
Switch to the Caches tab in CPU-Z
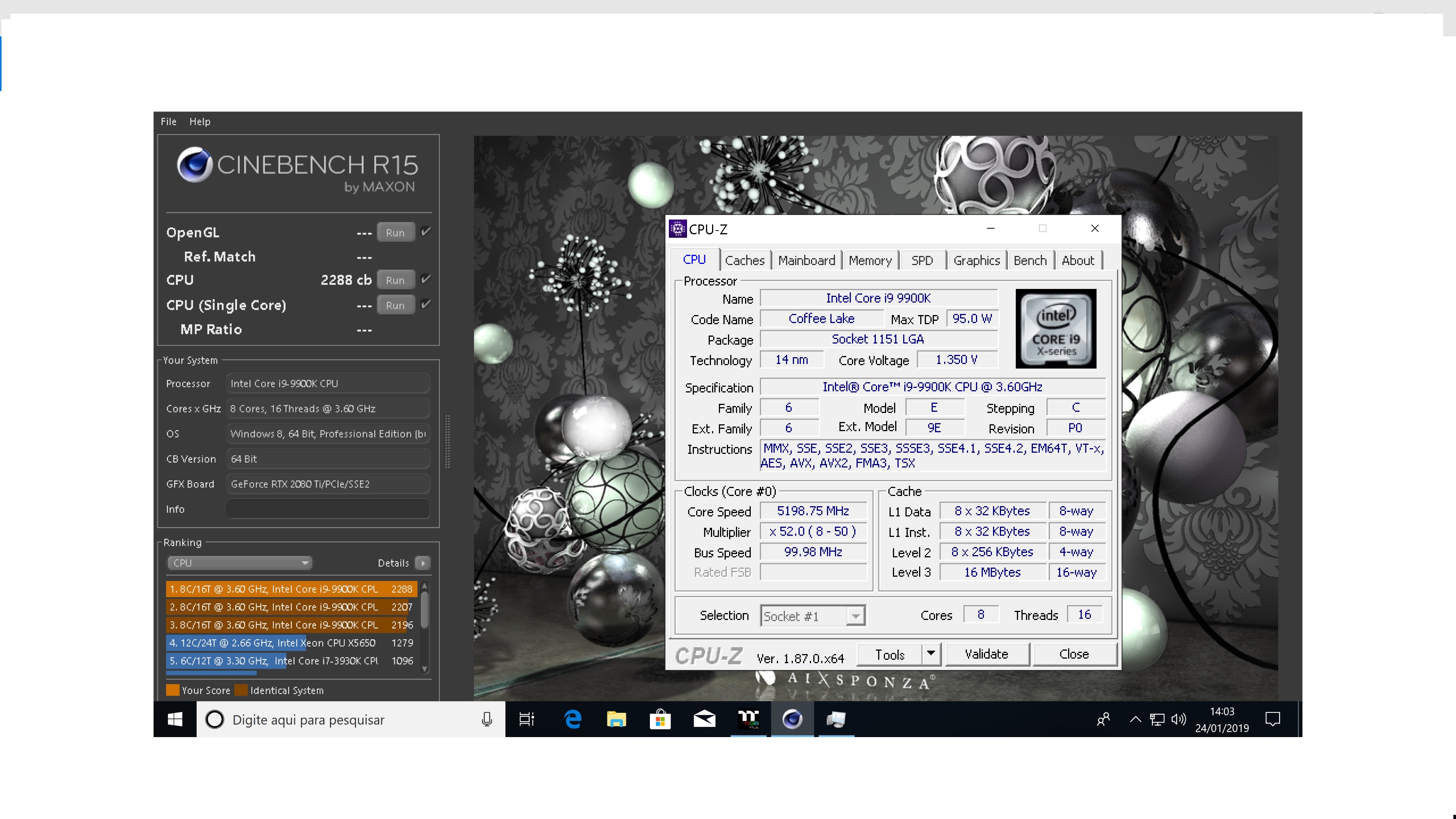[x=744, y=260]
